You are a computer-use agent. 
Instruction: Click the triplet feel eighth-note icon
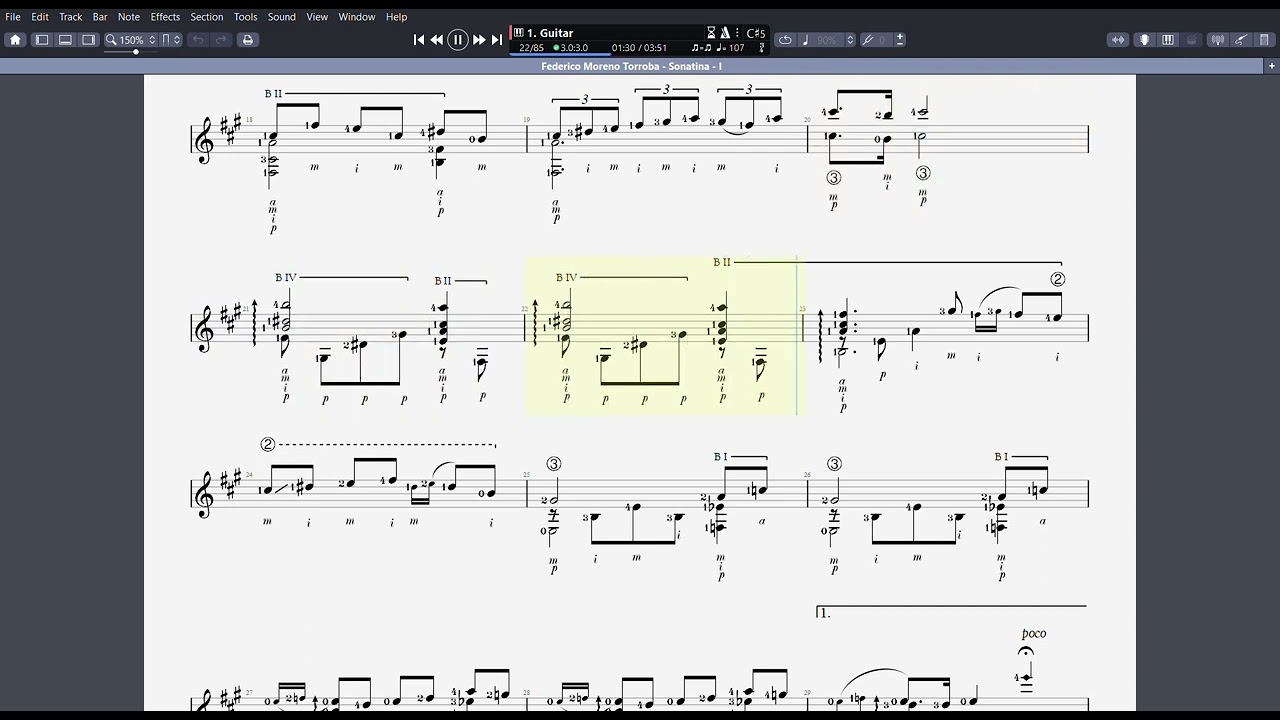click(701, 48)
